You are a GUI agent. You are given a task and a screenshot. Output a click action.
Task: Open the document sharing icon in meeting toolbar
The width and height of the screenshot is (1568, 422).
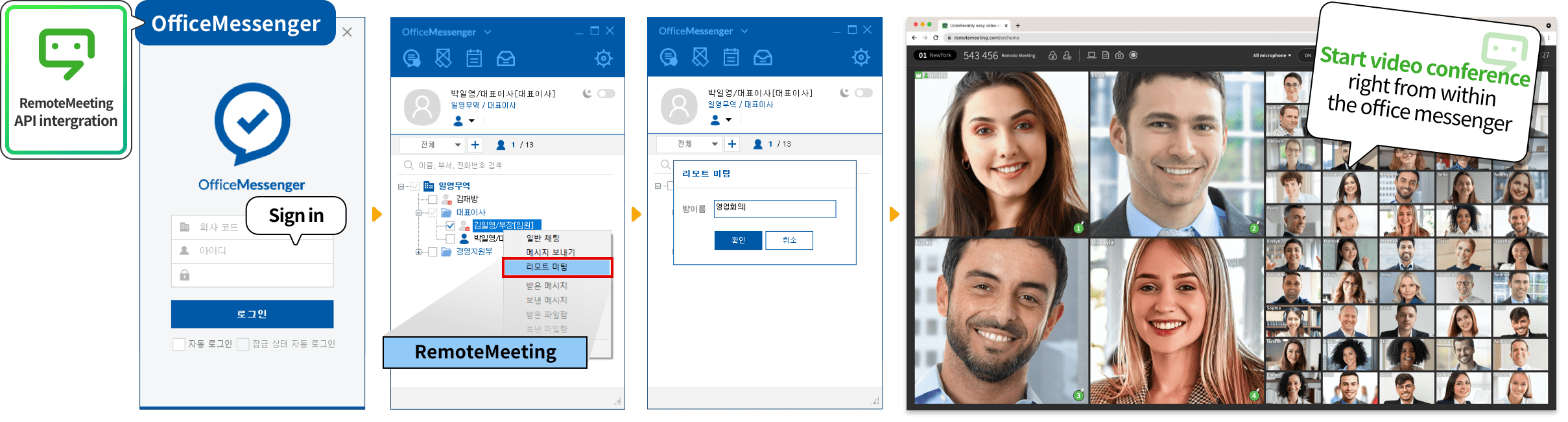click(x=1106, y=55)
